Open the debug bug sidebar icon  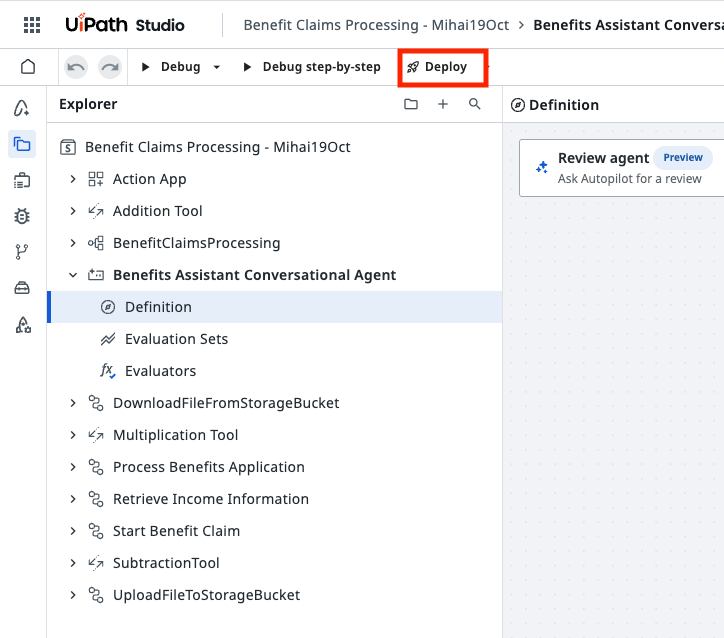tap(22, 216)
